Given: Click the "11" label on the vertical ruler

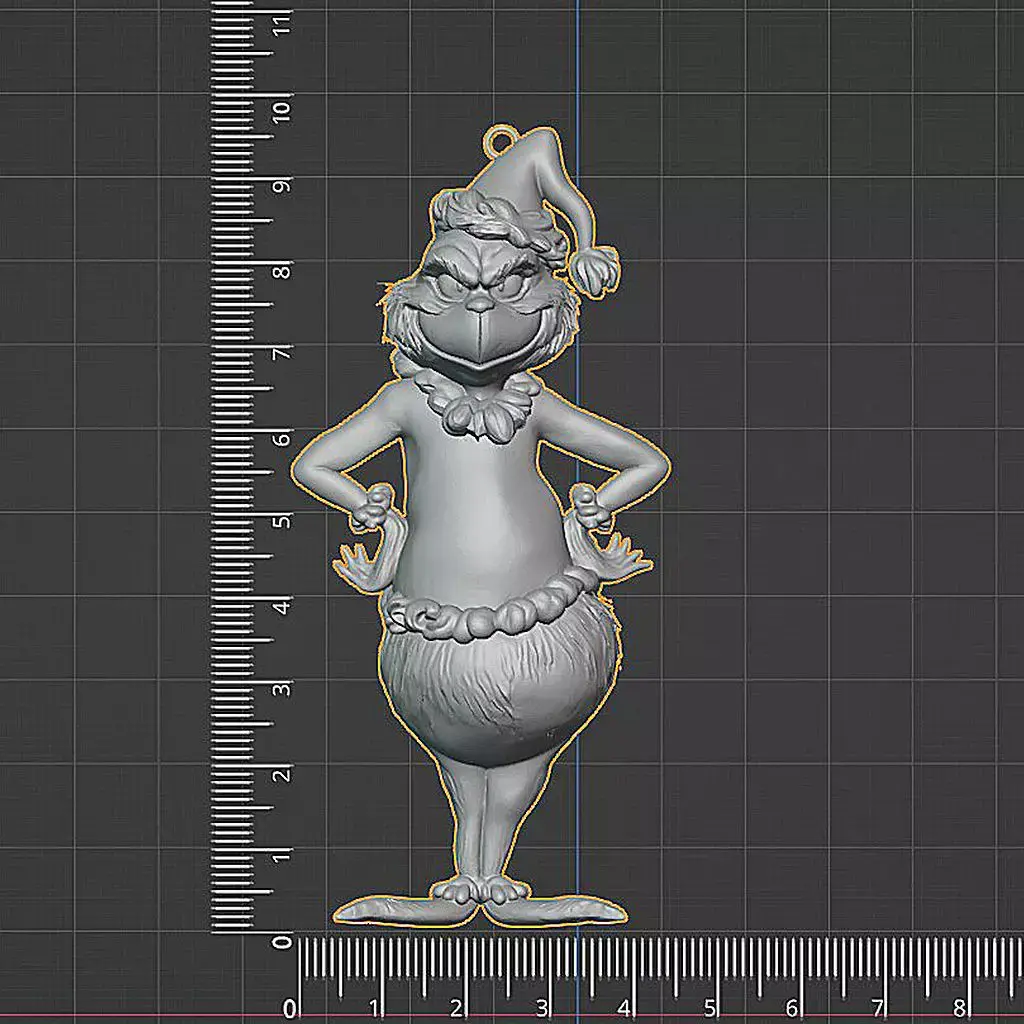Looking at the screenshot, I should [281, 26].
